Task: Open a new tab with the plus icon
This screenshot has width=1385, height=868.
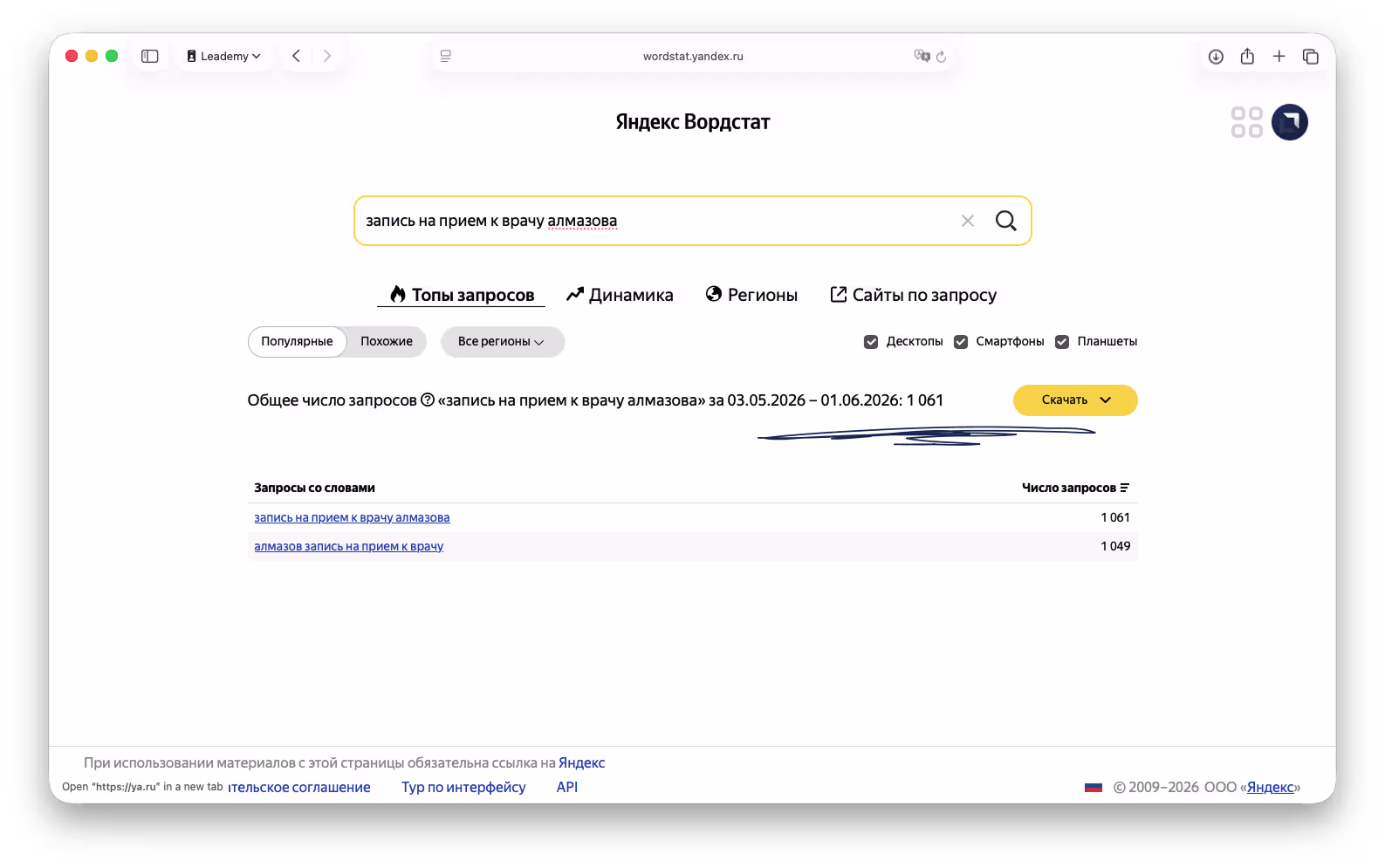Action: (x=1279, y=56)
